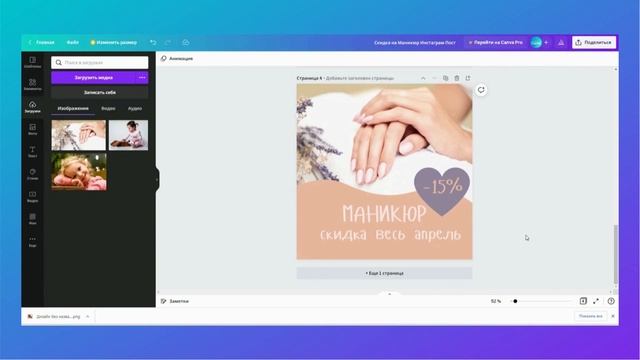This screenshot has height=360, width=640.
Task: Switch to the Audio (Аудио) tab
Action: pyautogui.click(x=135, y=108)
